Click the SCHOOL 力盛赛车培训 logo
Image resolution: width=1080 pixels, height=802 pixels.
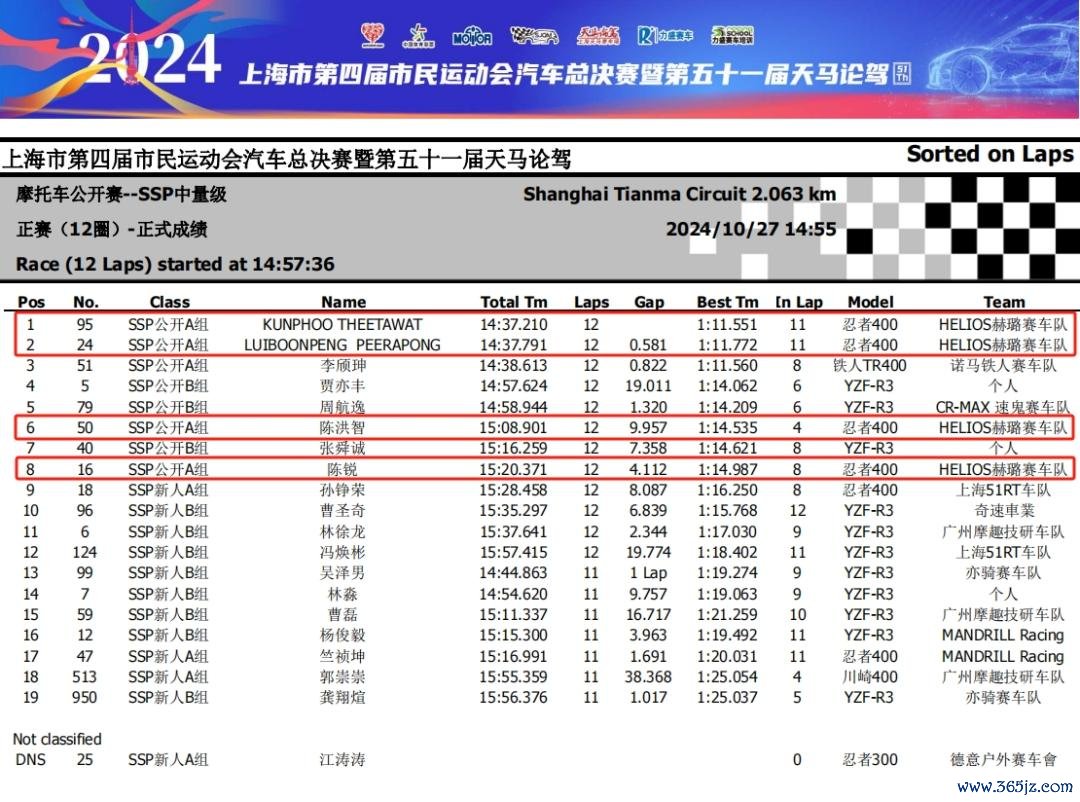click(732, 35)
